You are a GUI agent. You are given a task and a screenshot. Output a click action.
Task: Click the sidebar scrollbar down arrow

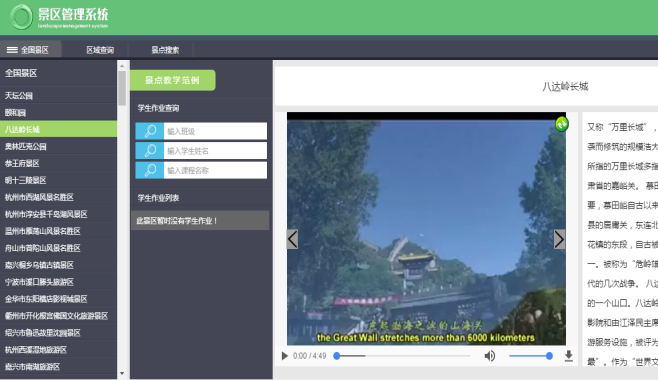(122, 373)
